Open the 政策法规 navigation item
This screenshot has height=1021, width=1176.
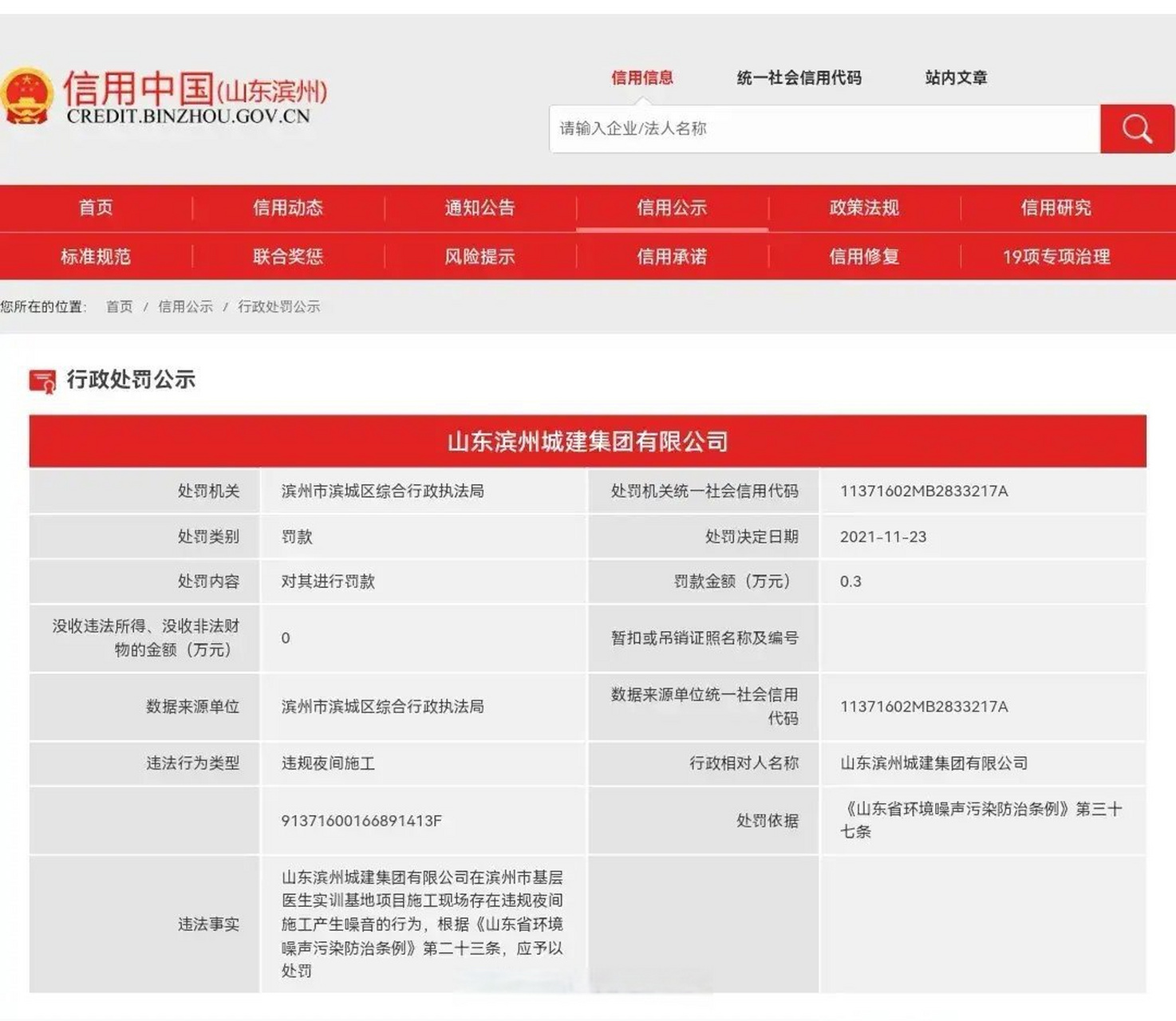(864, 207)
